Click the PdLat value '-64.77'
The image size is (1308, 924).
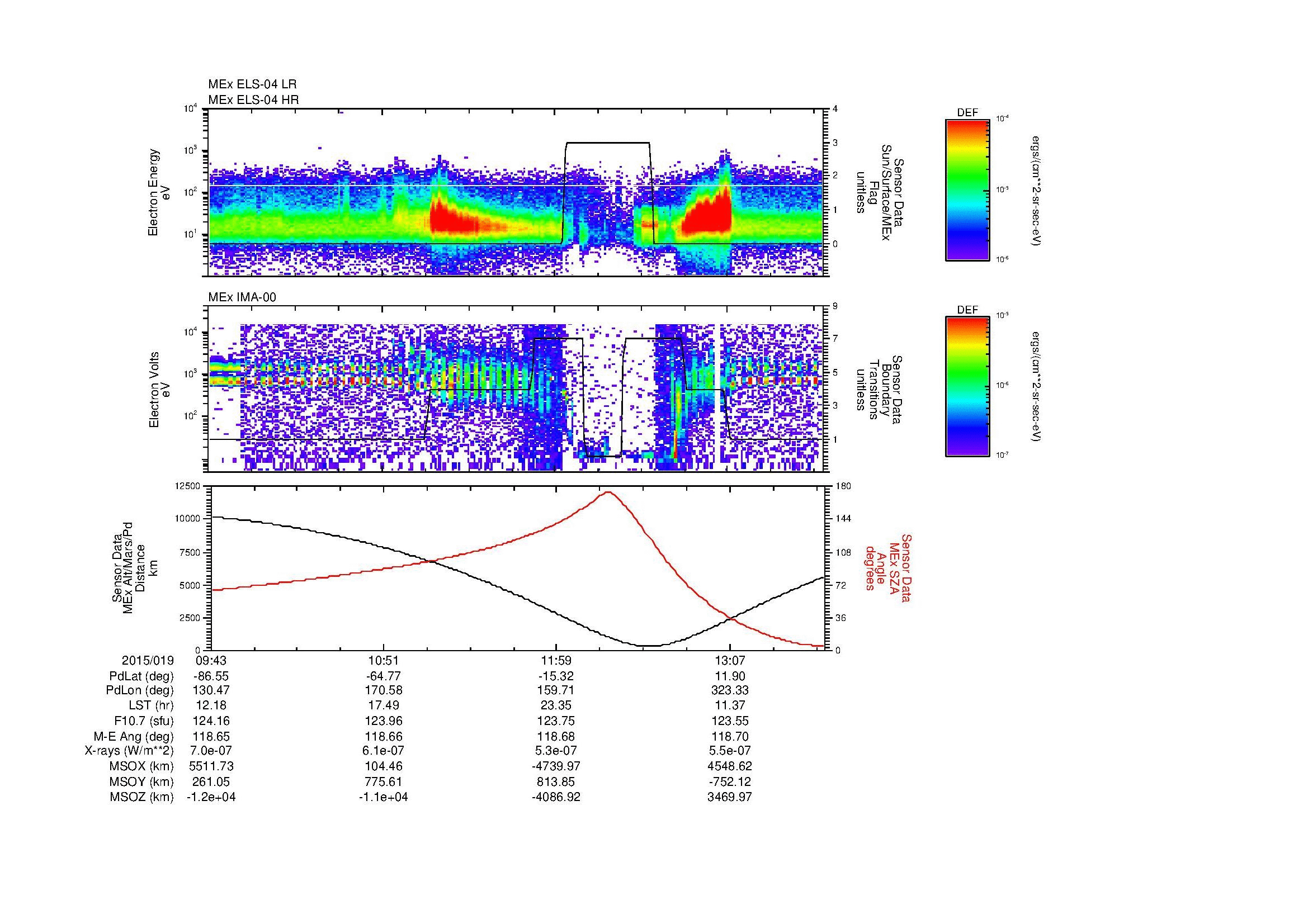384,677
